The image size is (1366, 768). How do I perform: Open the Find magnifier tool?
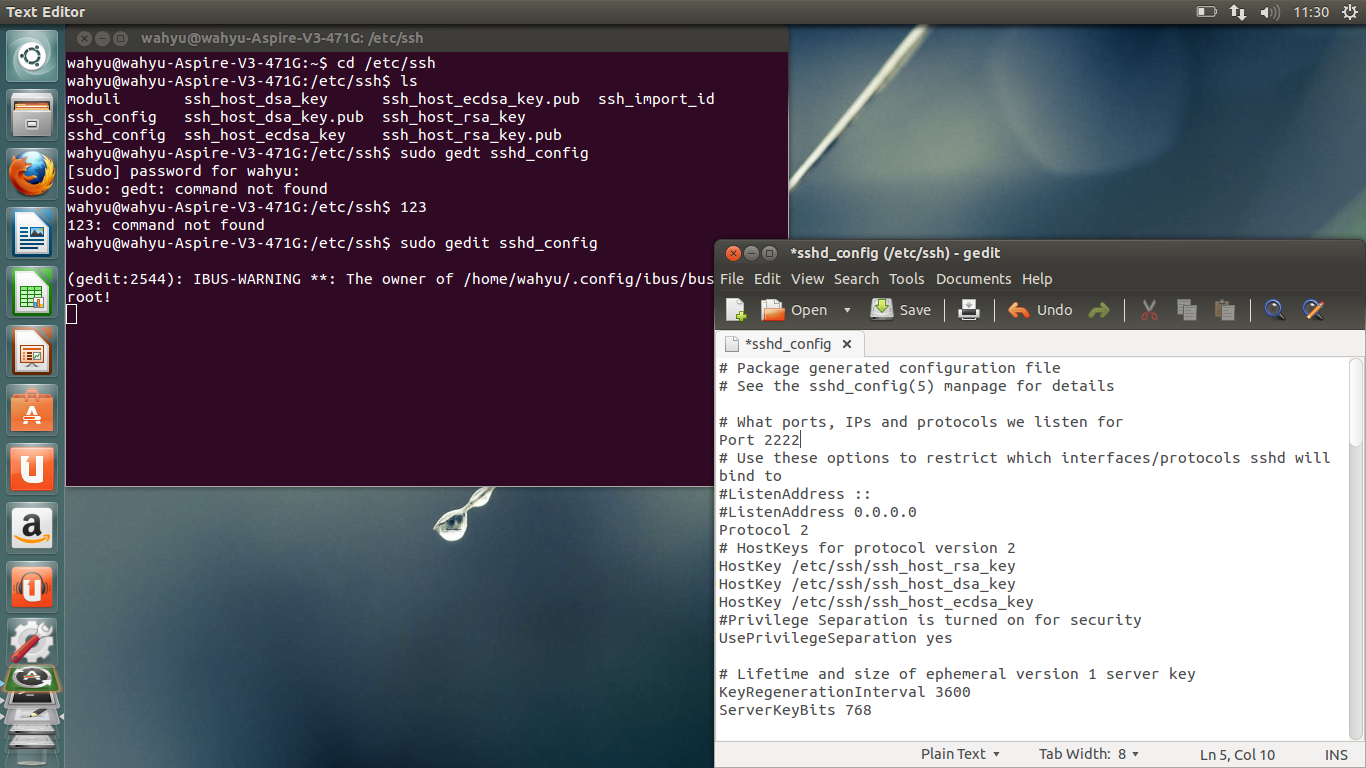[1274, 310]
